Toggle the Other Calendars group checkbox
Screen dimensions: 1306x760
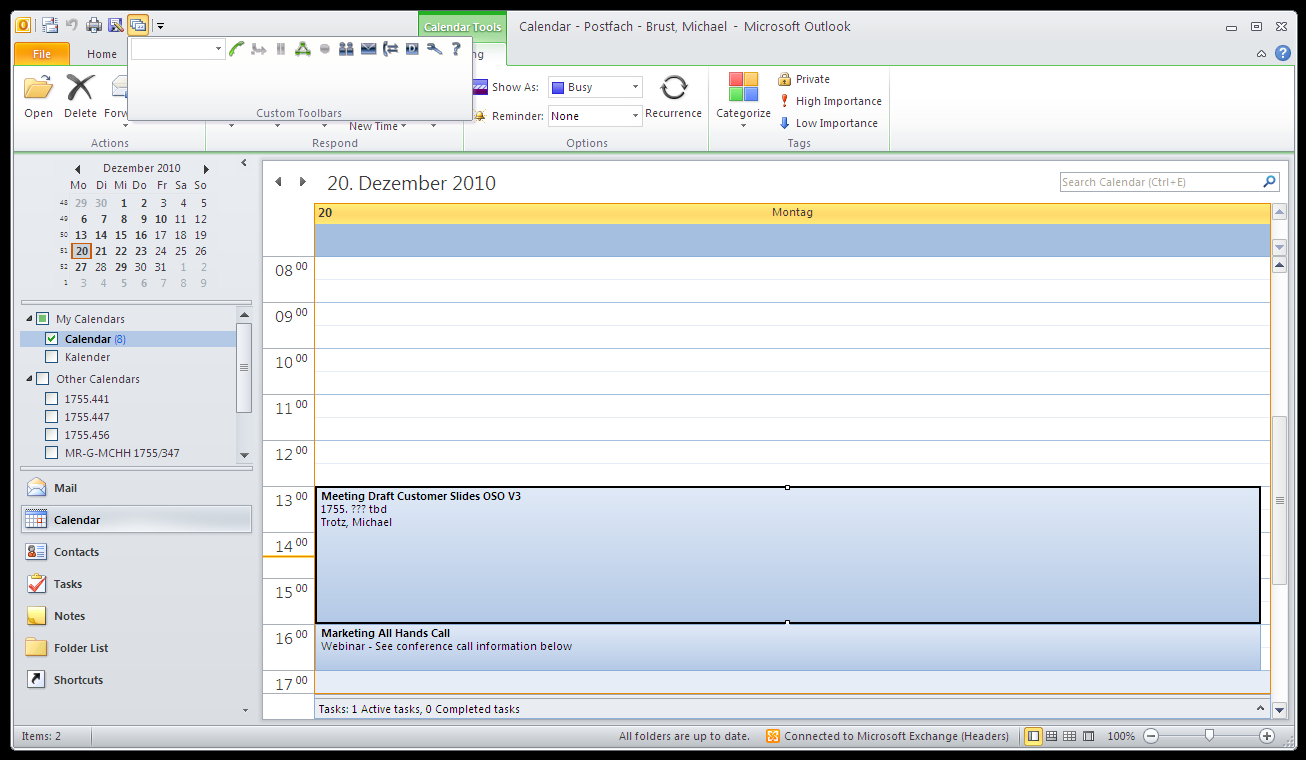(x=42, y=379)
